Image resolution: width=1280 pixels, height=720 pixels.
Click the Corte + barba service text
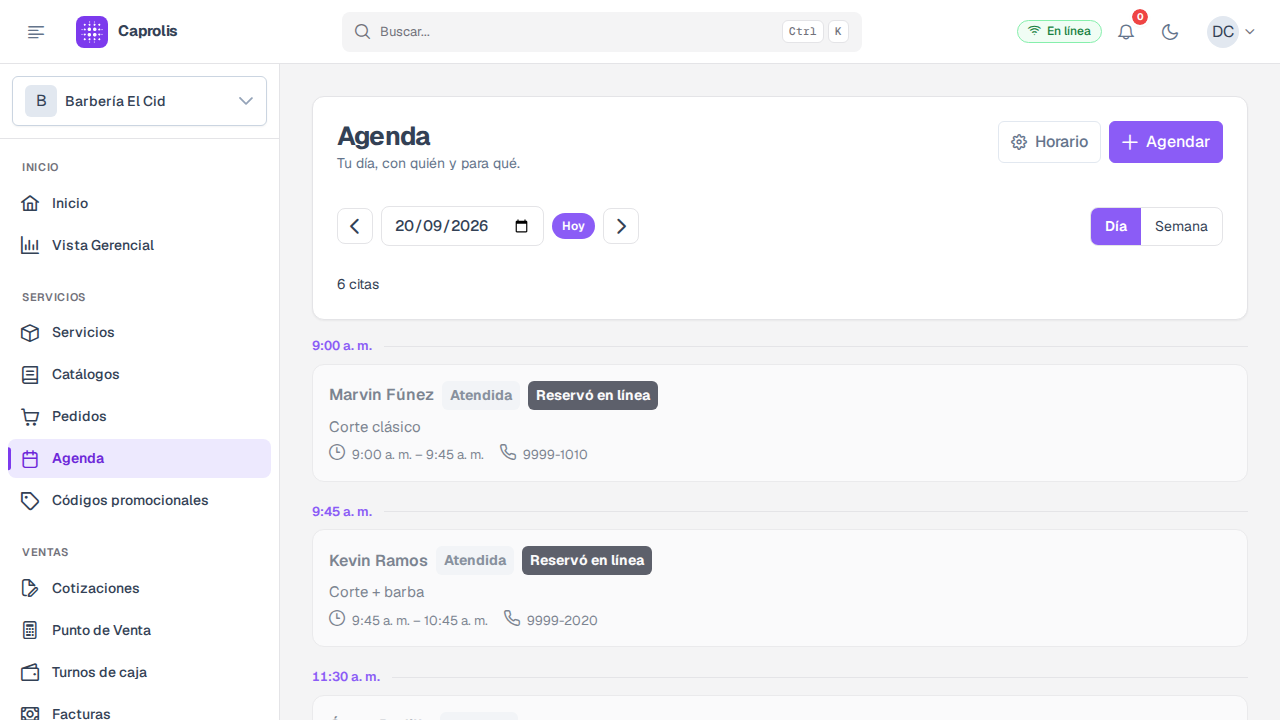(377, 592)
